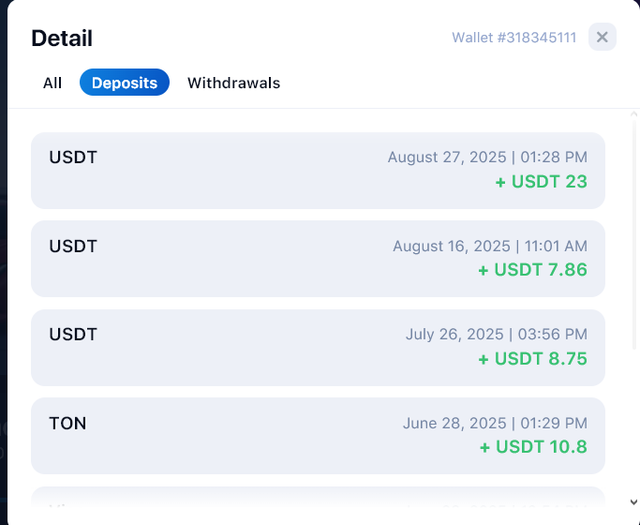Image resolution: width=640 pixels, height=525 pixels.
Task: Switch to the All tab
Action: click(x=52, y=83)
